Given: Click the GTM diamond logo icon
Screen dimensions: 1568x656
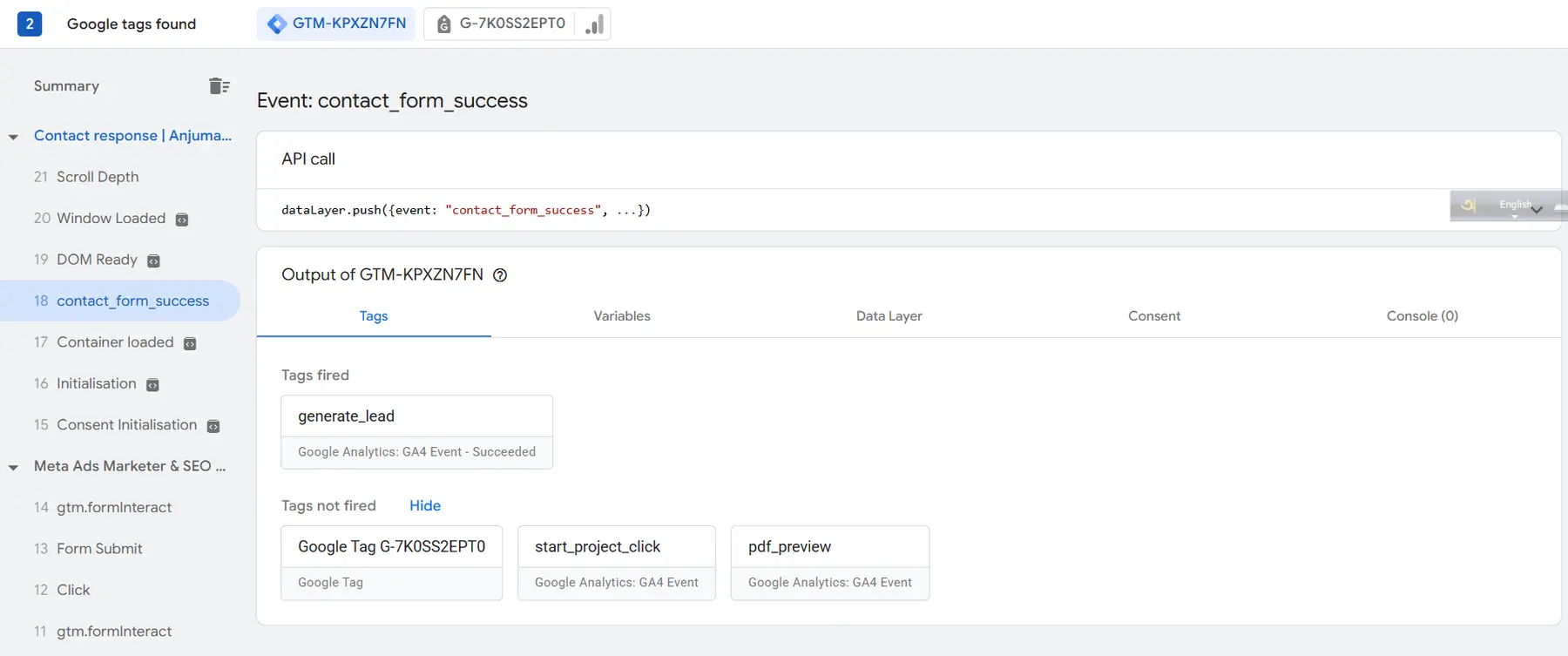Looking at the screenshot, I should 277,24.
